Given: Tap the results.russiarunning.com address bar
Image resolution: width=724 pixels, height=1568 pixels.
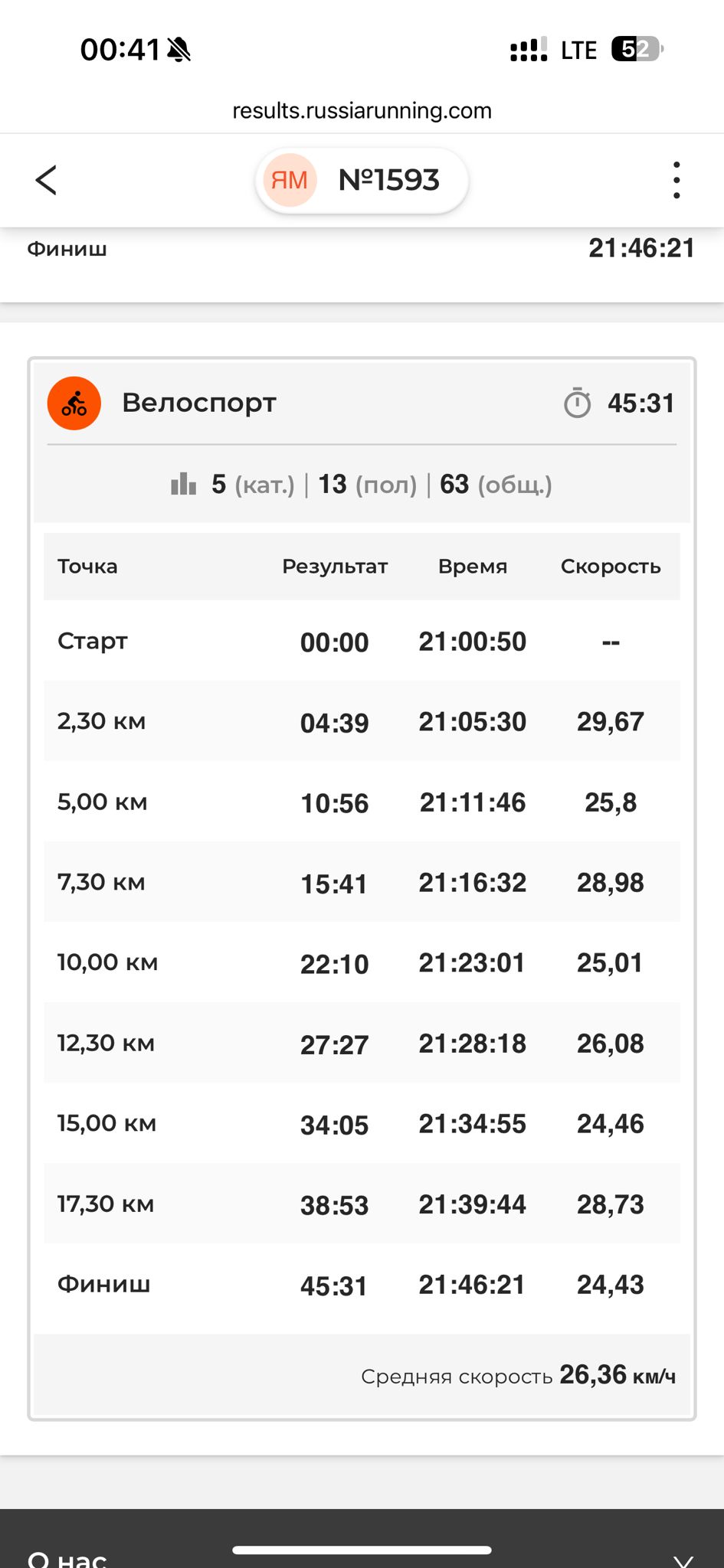Looking at the screenshot, I should (362, 110).
